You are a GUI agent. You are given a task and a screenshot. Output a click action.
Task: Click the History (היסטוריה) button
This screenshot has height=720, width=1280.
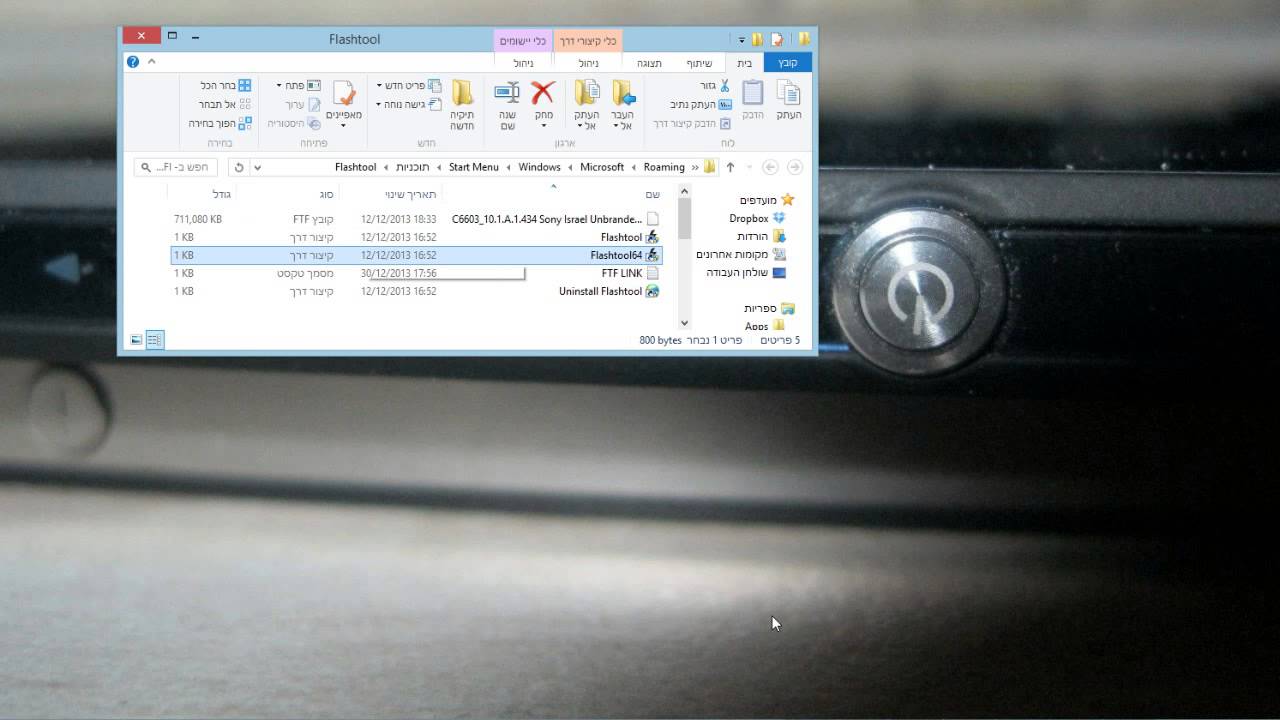coord(294,124)
